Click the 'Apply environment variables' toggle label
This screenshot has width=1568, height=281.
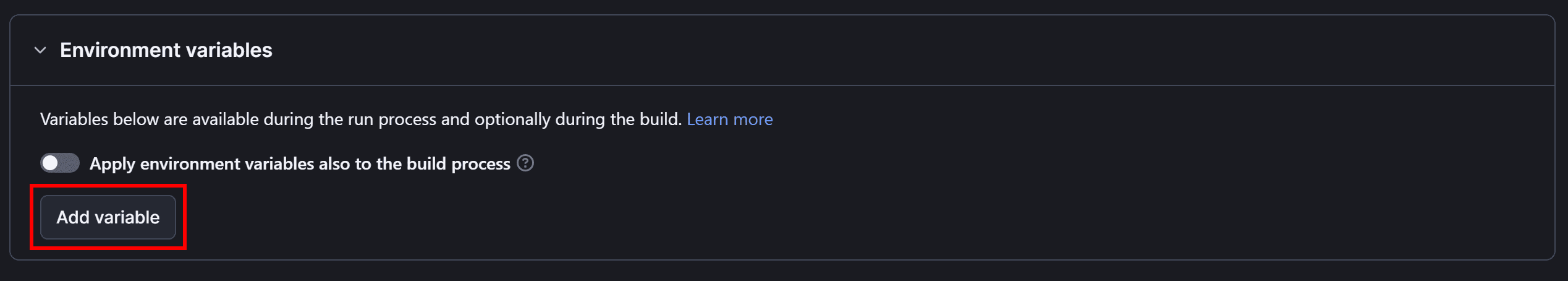coord(300,163)
